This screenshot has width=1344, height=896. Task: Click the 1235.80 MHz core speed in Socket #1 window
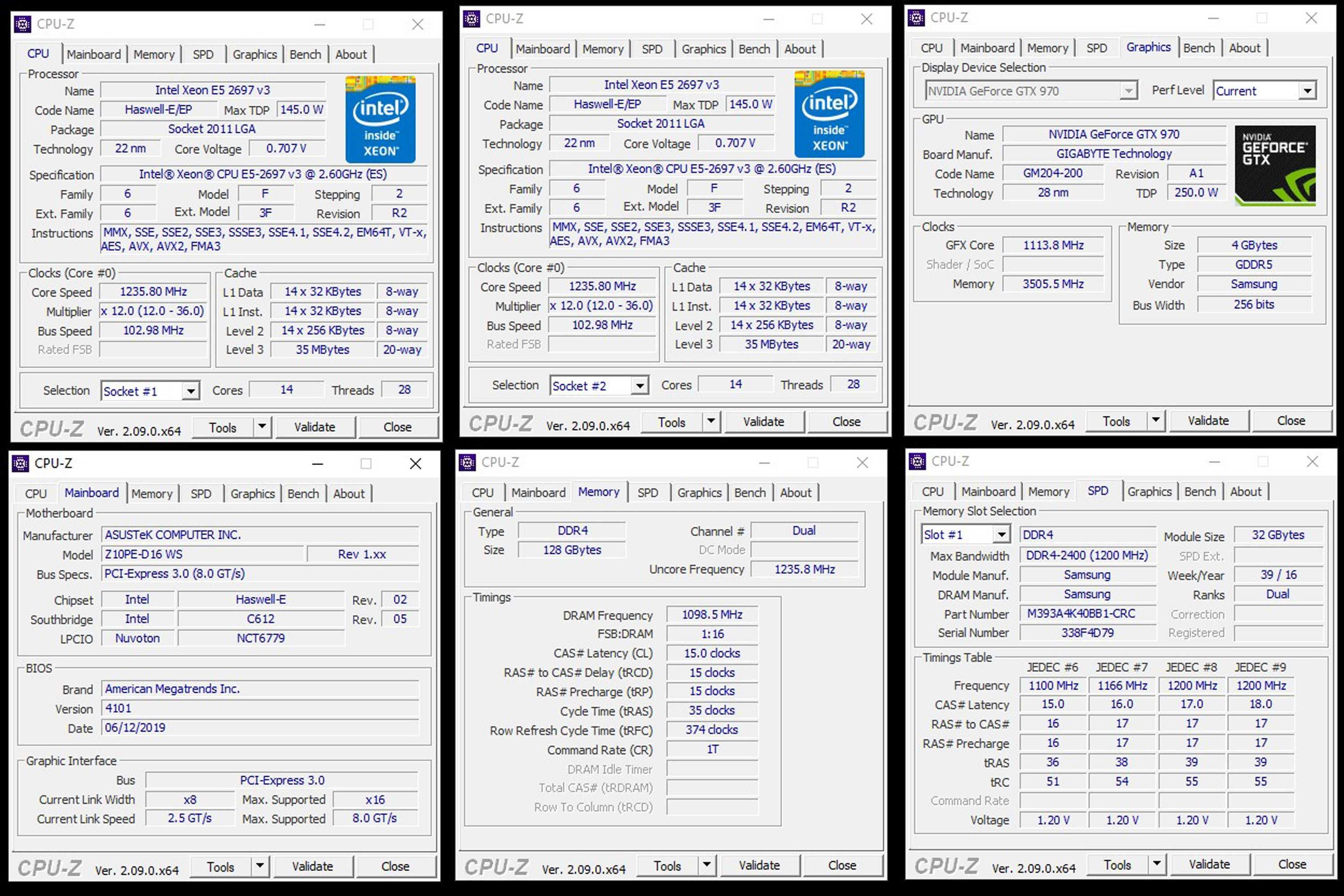coord(153,292)
